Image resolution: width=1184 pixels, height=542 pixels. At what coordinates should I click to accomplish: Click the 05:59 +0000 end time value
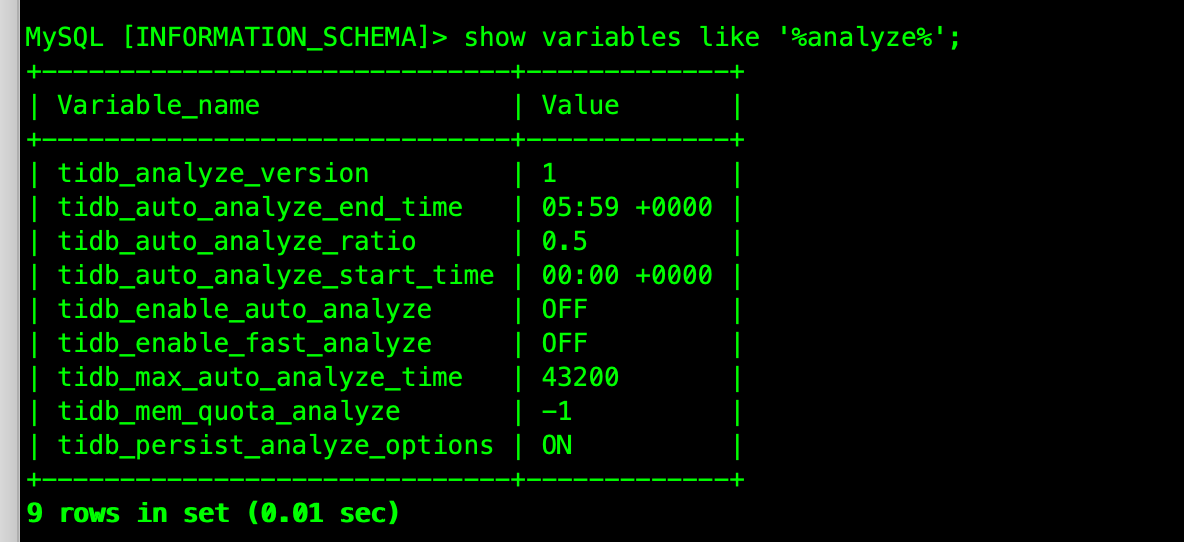[627, 207]
